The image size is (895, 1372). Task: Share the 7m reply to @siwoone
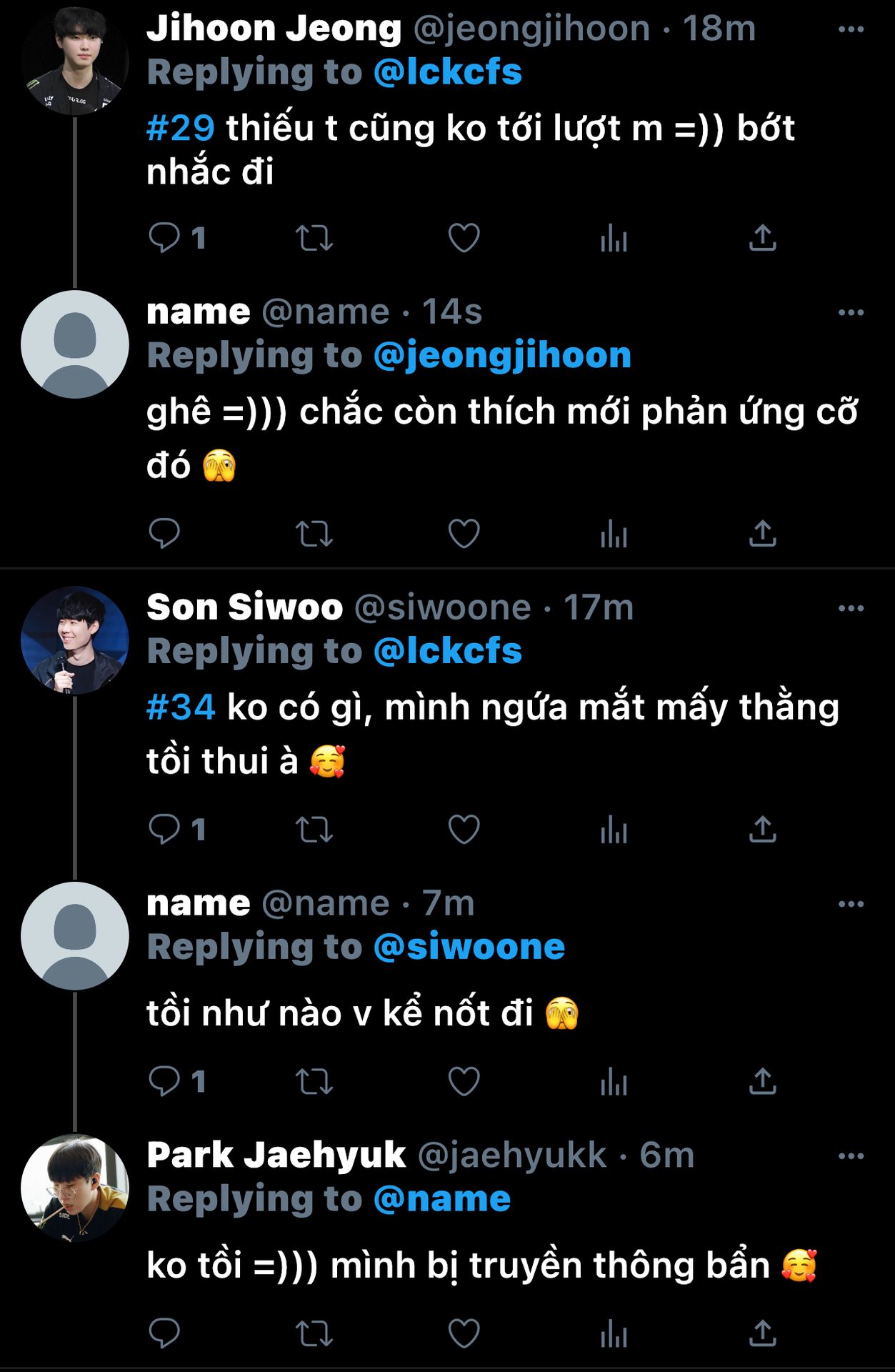[762, 1081]
